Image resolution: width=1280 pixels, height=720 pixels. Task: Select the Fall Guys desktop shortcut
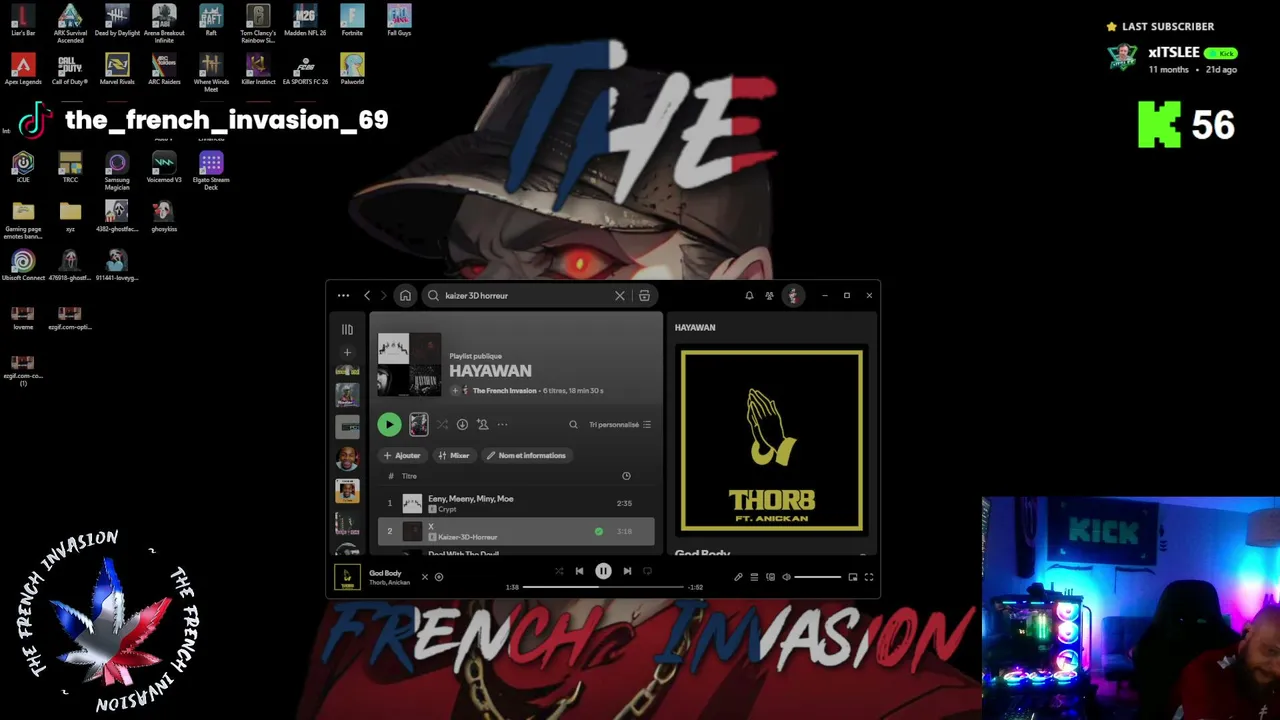(x=399, y=20)
